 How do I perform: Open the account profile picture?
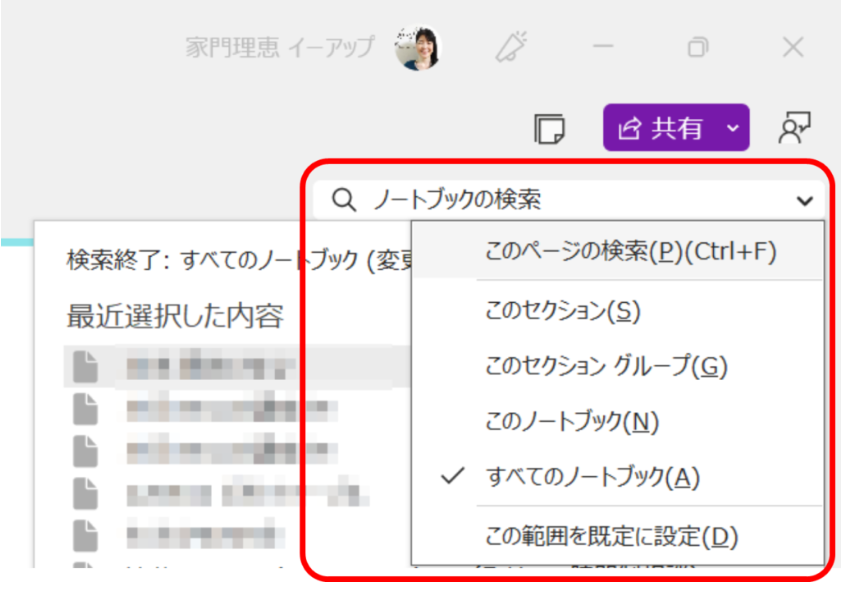pyautogui.click(x=417, y=47)
